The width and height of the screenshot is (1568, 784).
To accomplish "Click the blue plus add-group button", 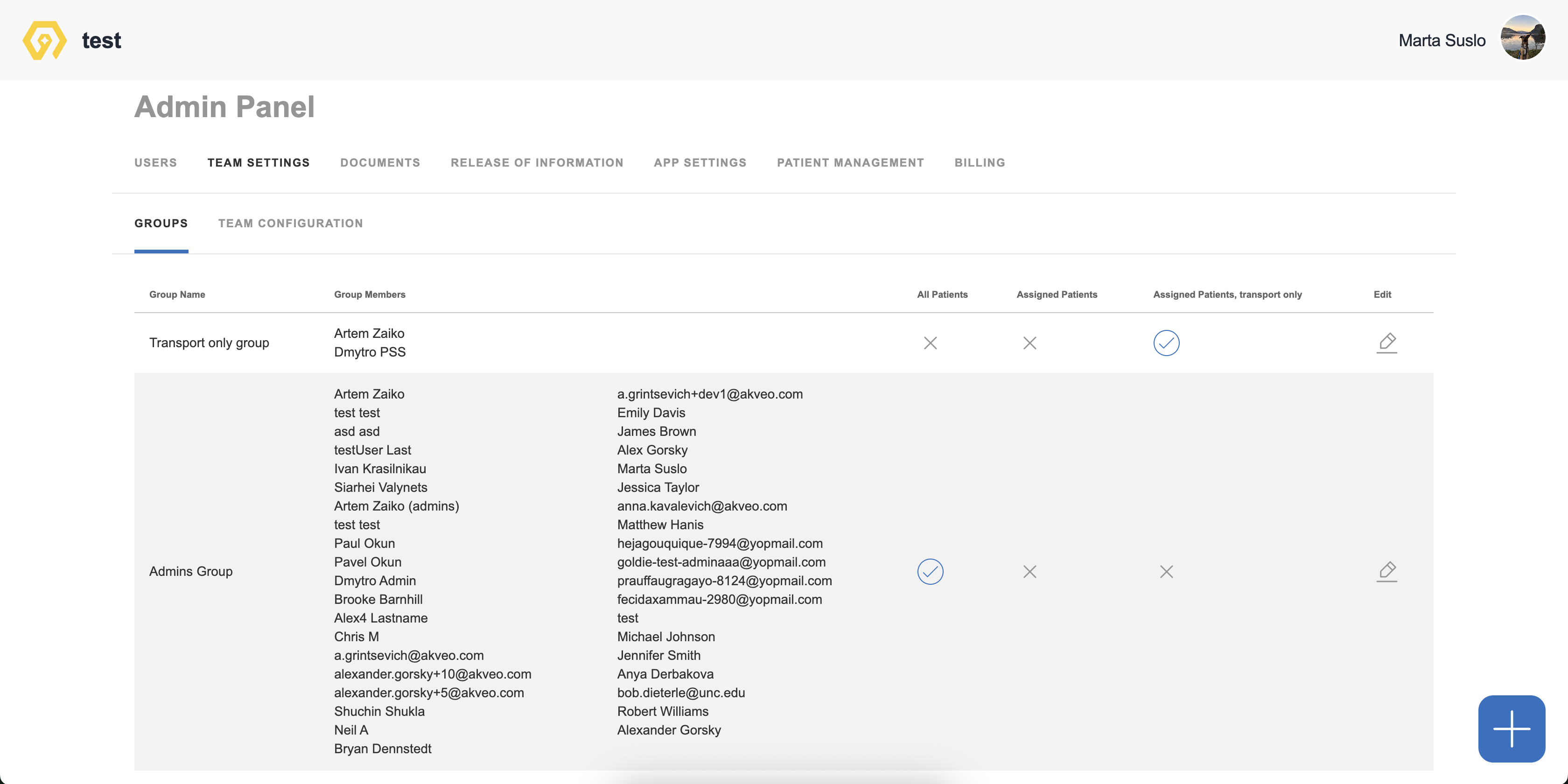I will tap(1511, 728).
